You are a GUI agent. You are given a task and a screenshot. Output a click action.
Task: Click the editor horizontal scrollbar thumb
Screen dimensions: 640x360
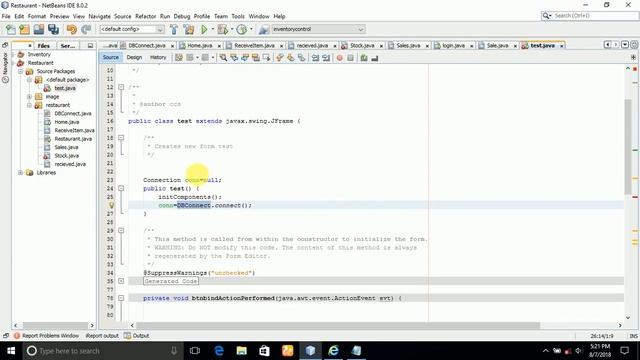[338, 325]
